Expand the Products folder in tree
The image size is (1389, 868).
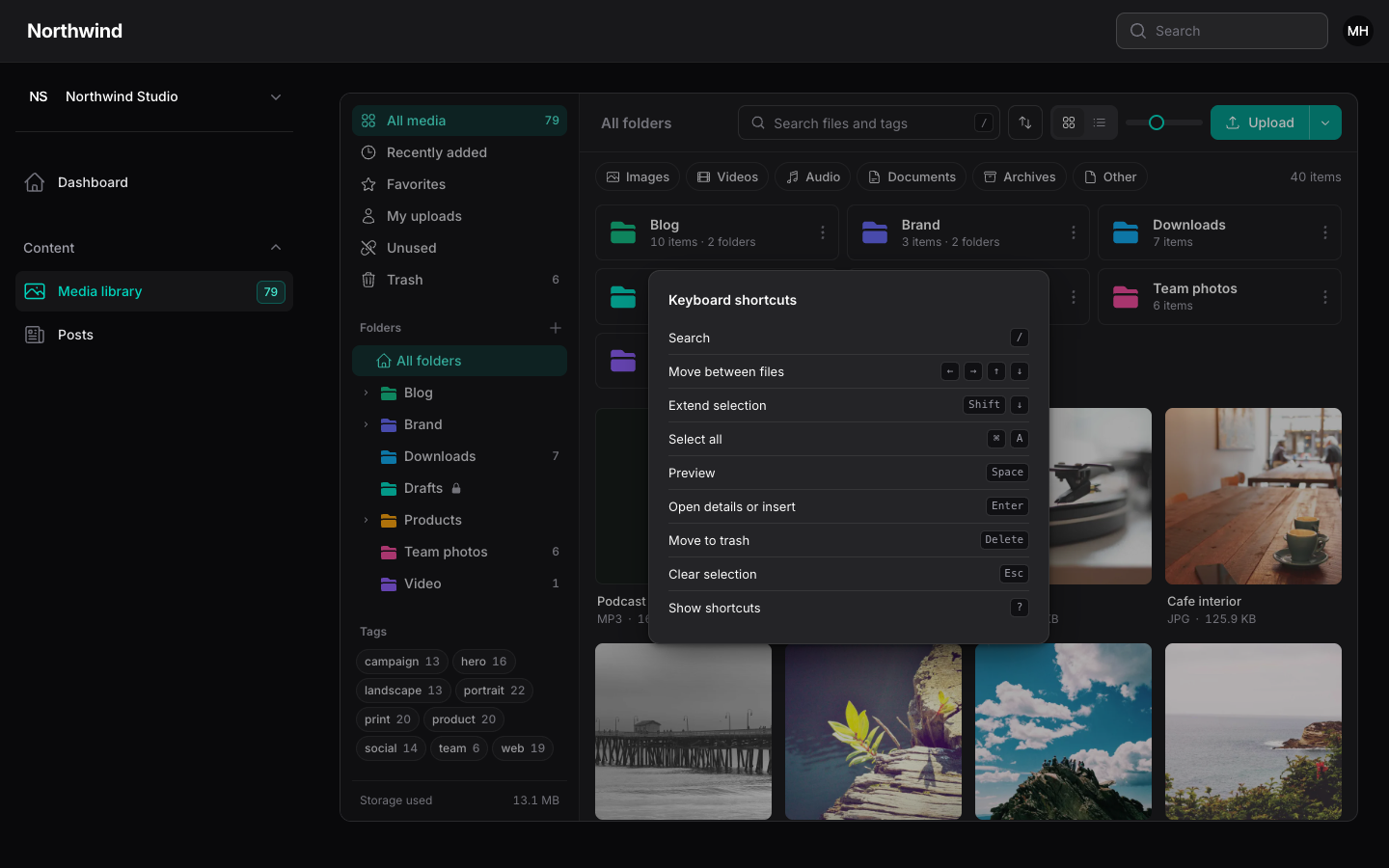point(366,520)
